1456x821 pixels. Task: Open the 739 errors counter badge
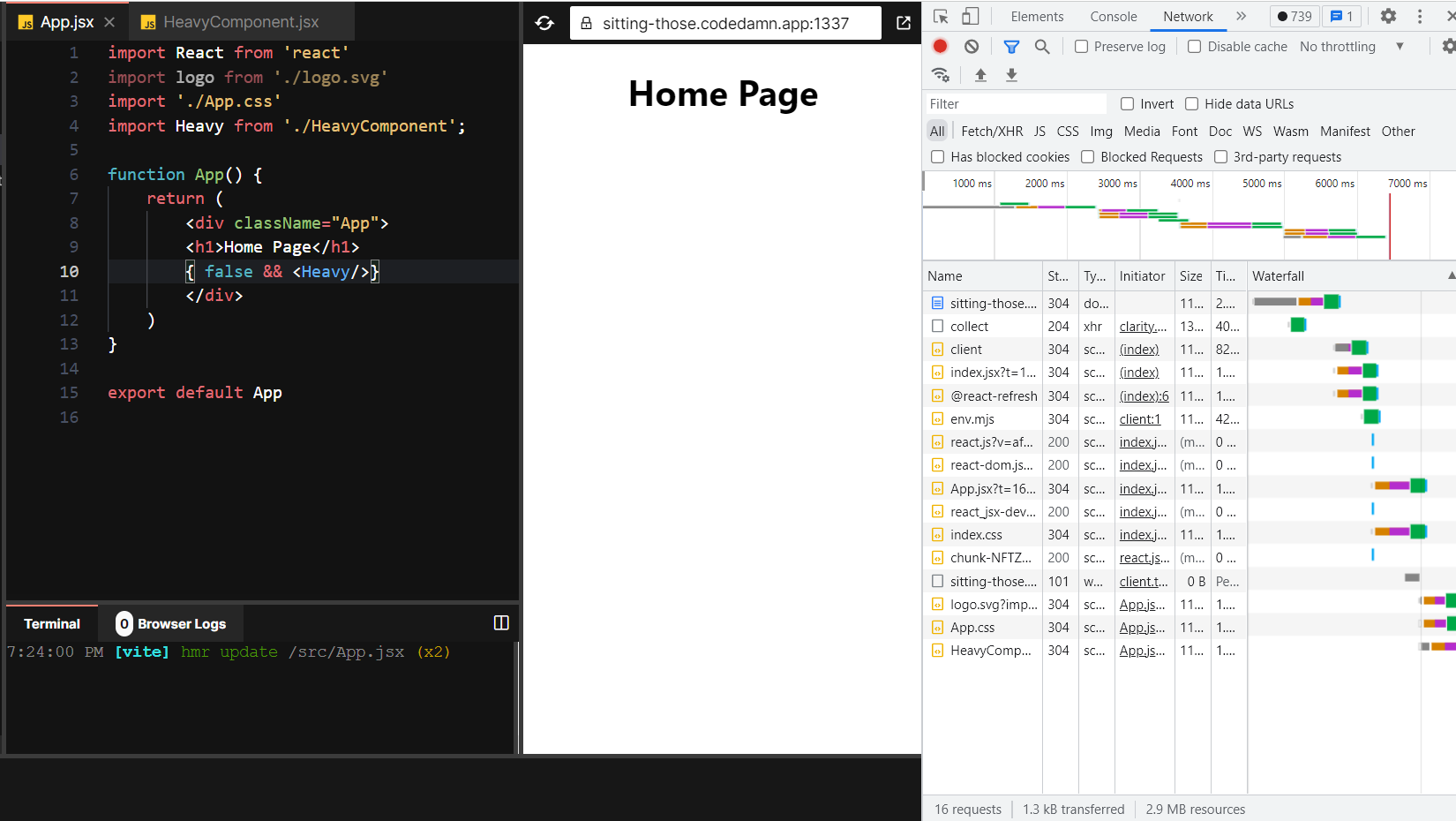click(1295, 16)
